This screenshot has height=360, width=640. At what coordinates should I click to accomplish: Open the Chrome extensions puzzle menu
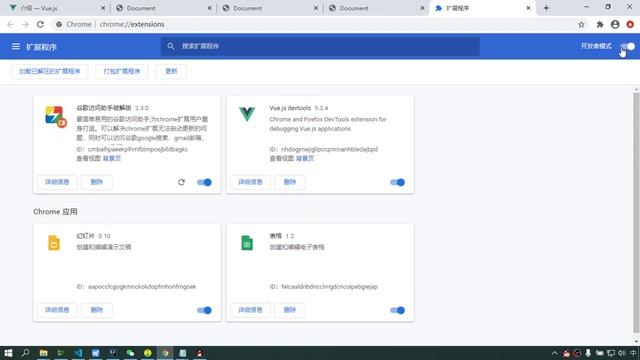[x=600, y=24]
